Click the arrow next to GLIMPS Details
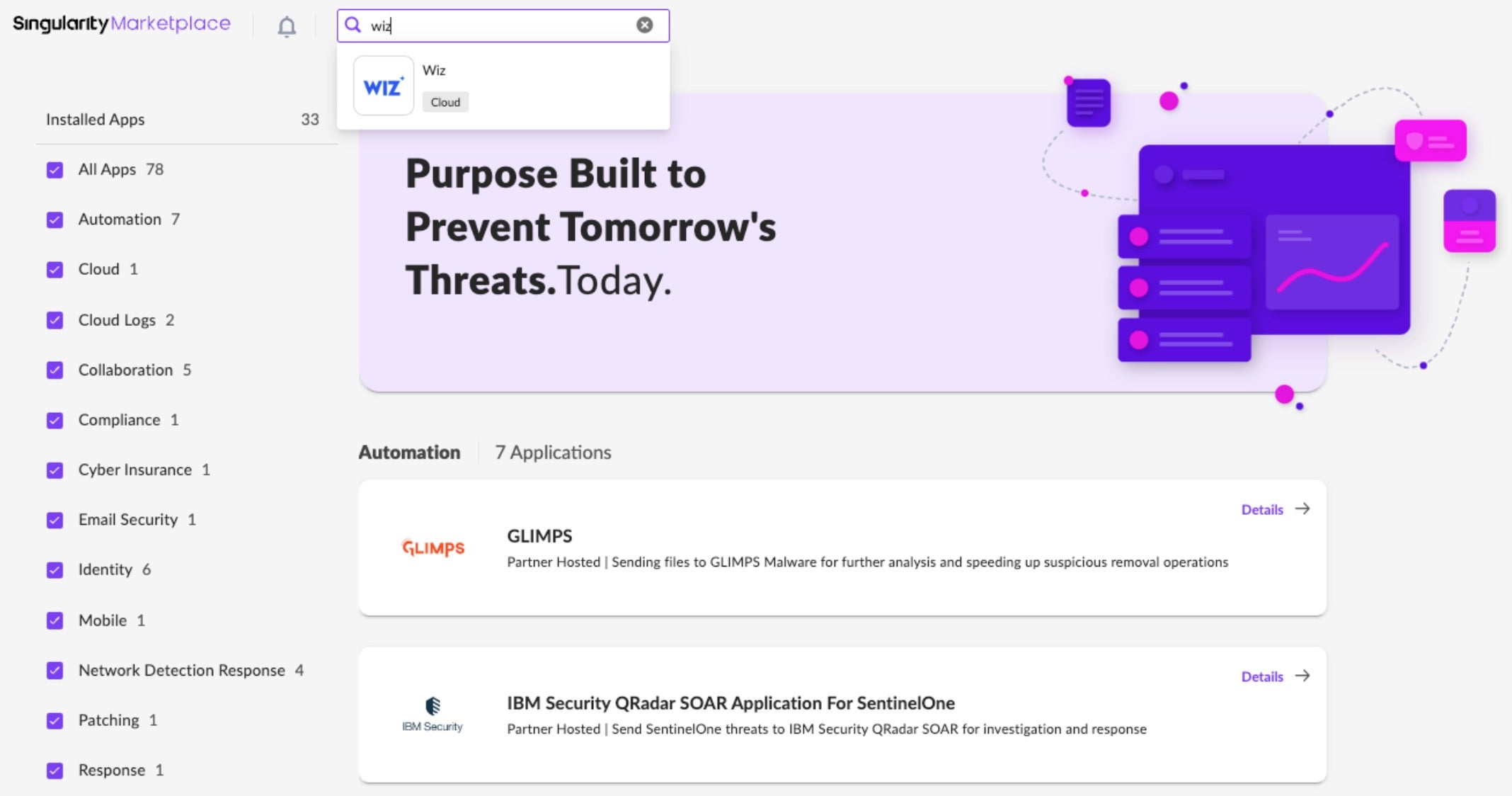This screenshot has width=1512, height=796. click(1302, 509)
